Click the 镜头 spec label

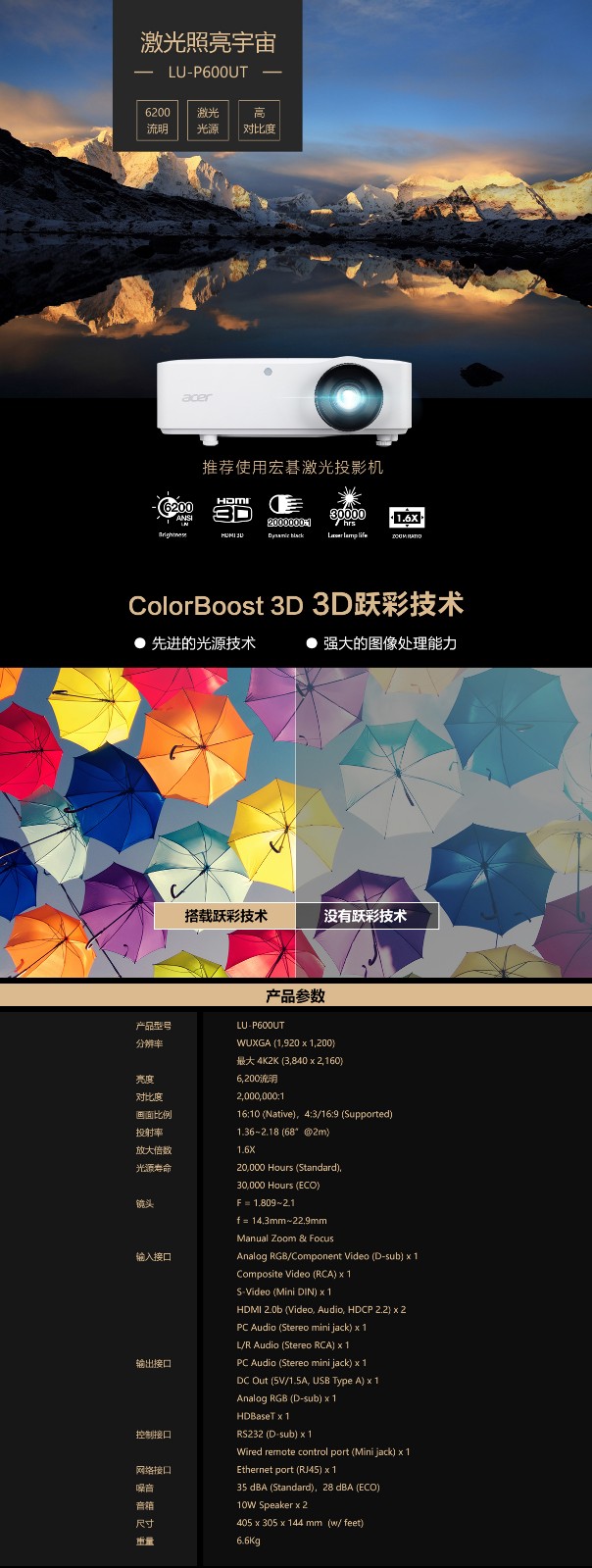coord(145,1203)
